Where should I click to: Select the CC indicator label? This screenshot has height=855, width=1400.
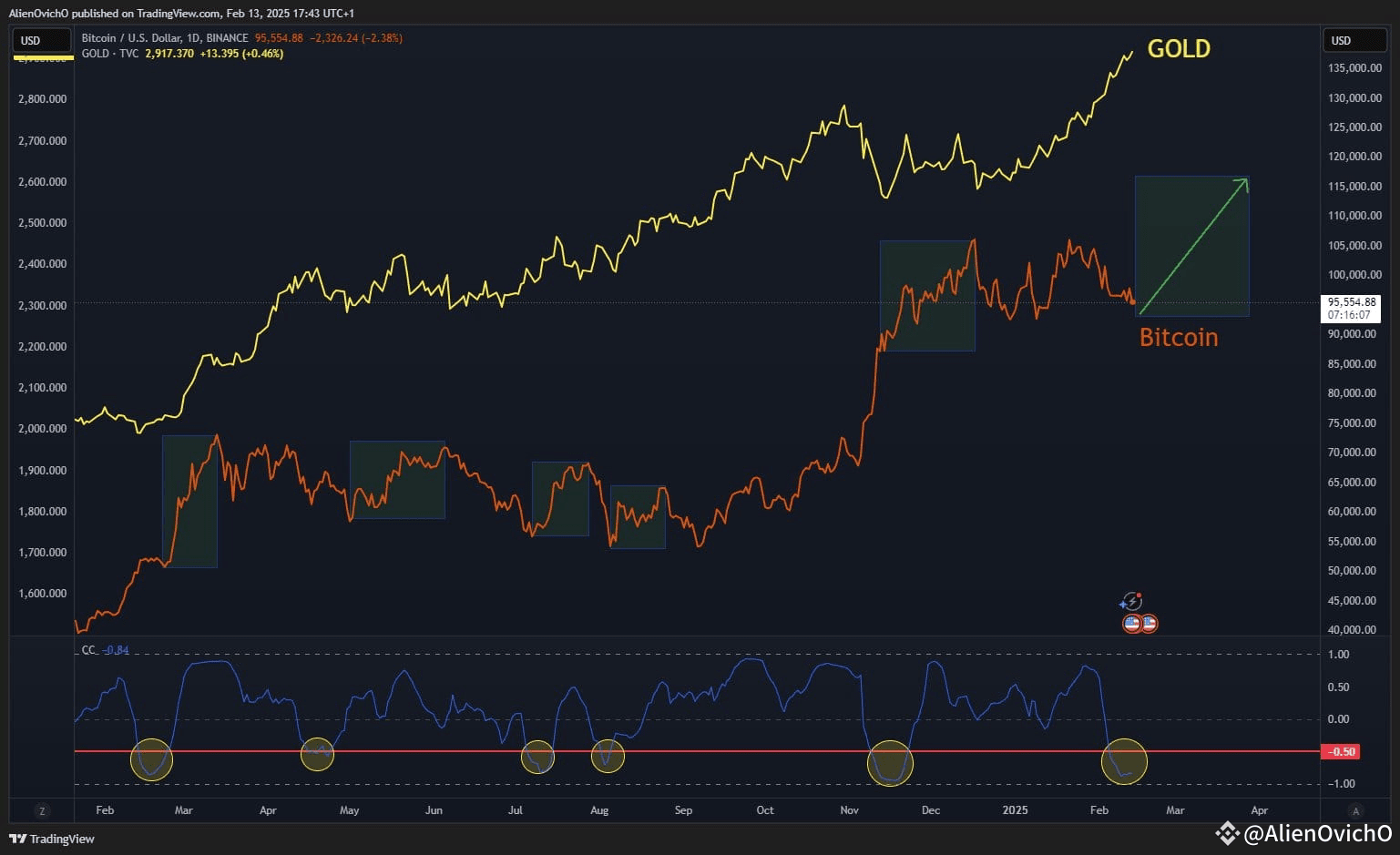tap(88, 650)
